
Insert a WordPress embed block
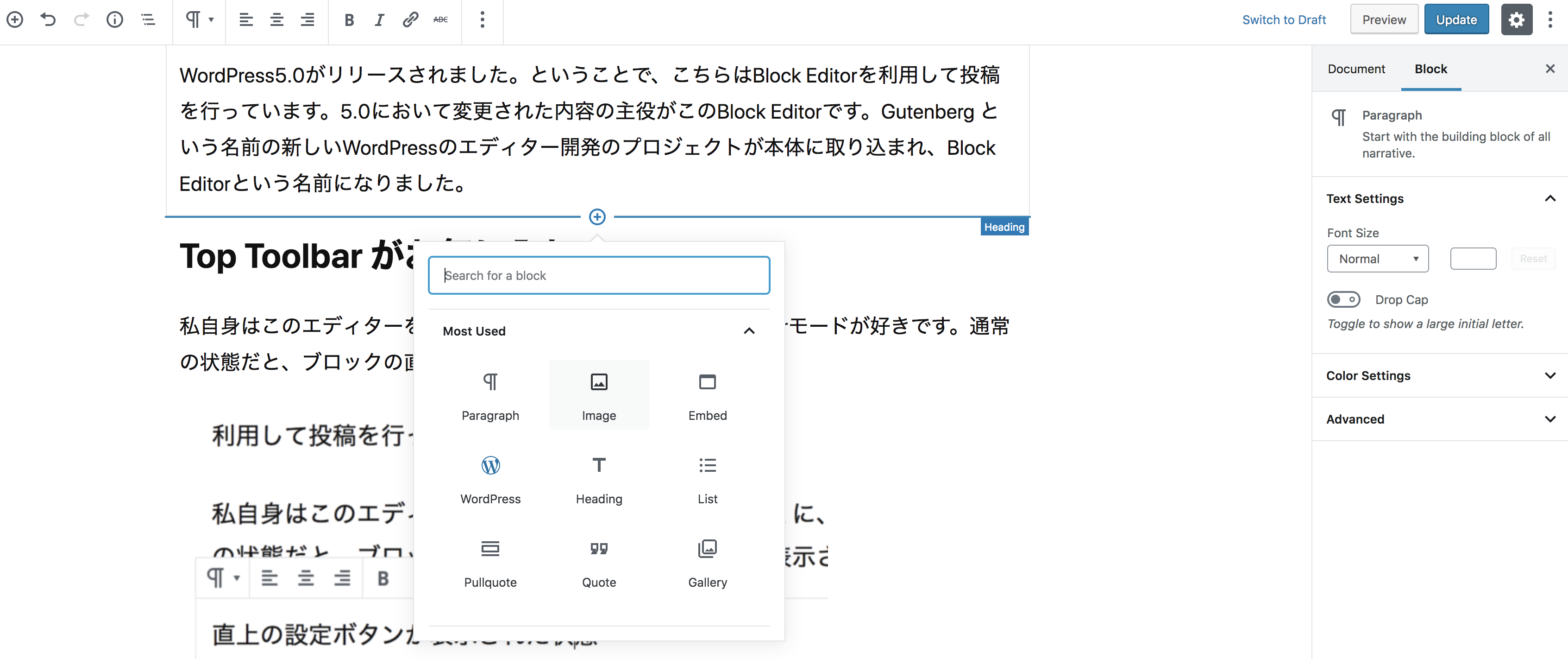[490, 479]
